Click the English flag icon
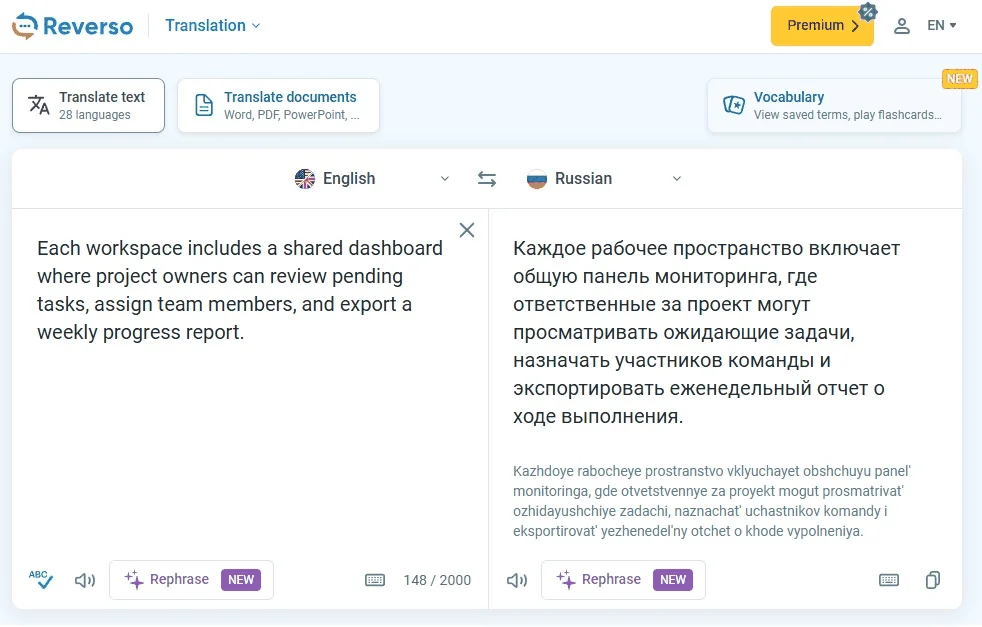Screen dimensions: 982x627 tap(305, 179)
